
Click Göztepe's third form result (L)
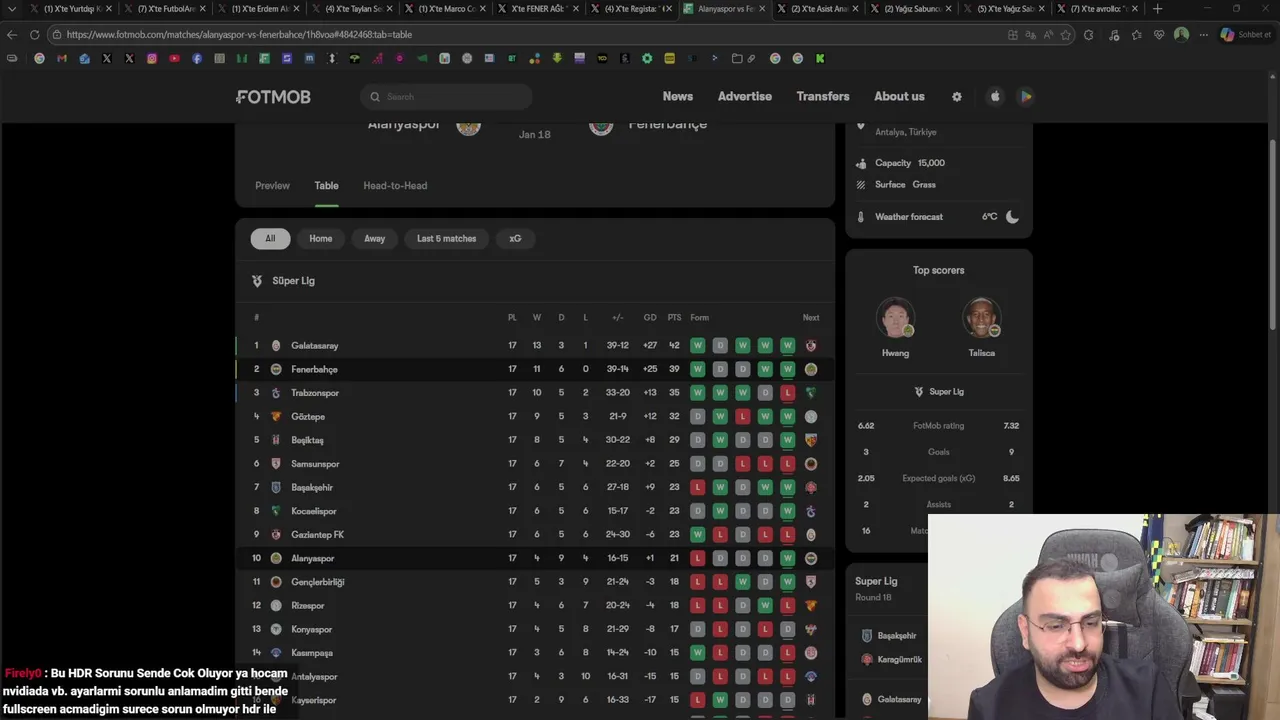[742, 417]
